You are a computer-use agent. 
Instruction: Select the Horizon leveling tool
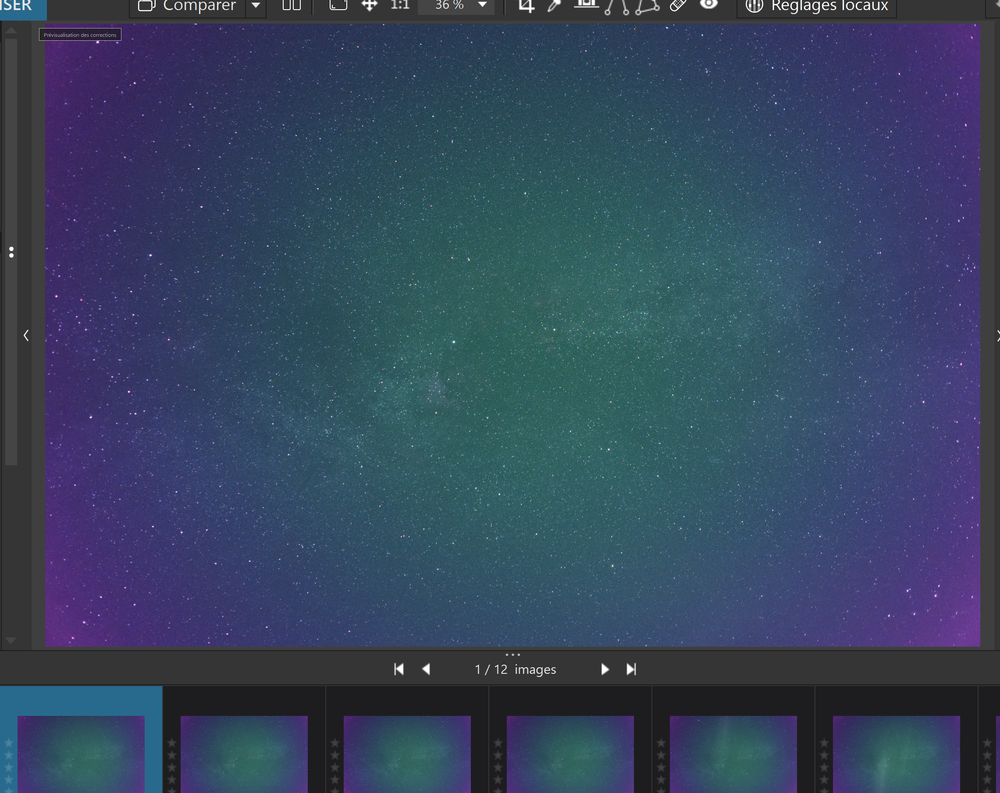pyautogui.click(x=586, y=5)
